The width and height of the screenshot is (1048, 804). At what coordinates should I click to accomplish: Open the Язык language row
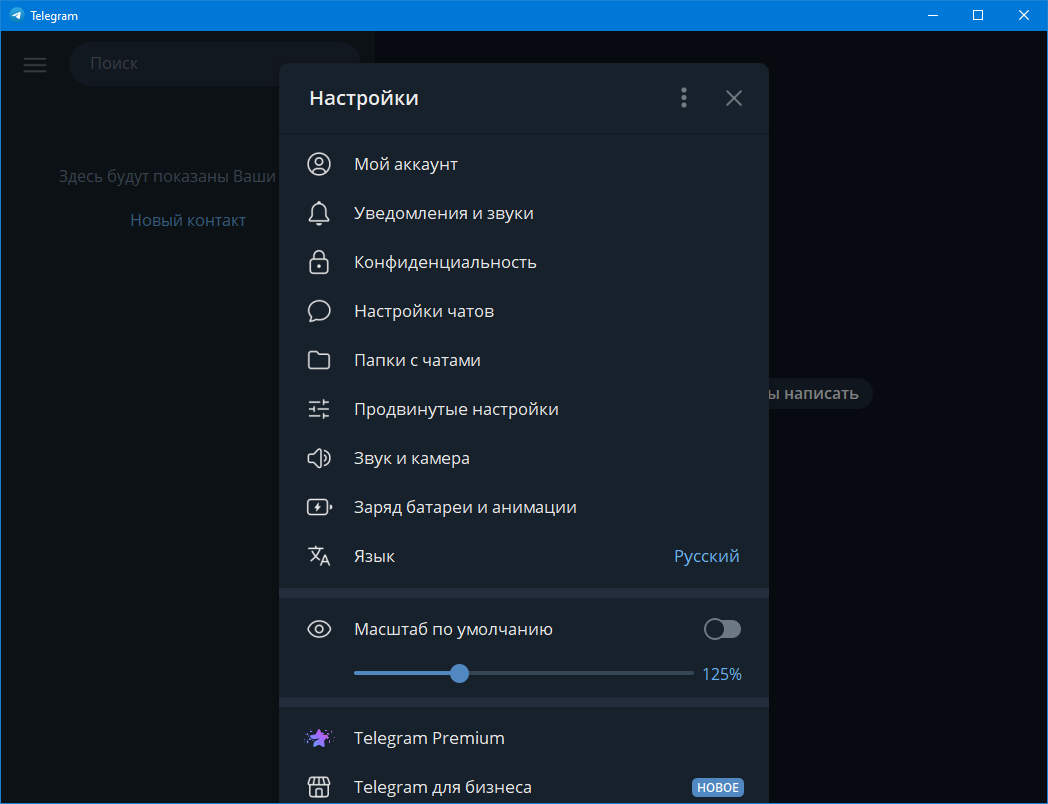click(x=523, y=556)
